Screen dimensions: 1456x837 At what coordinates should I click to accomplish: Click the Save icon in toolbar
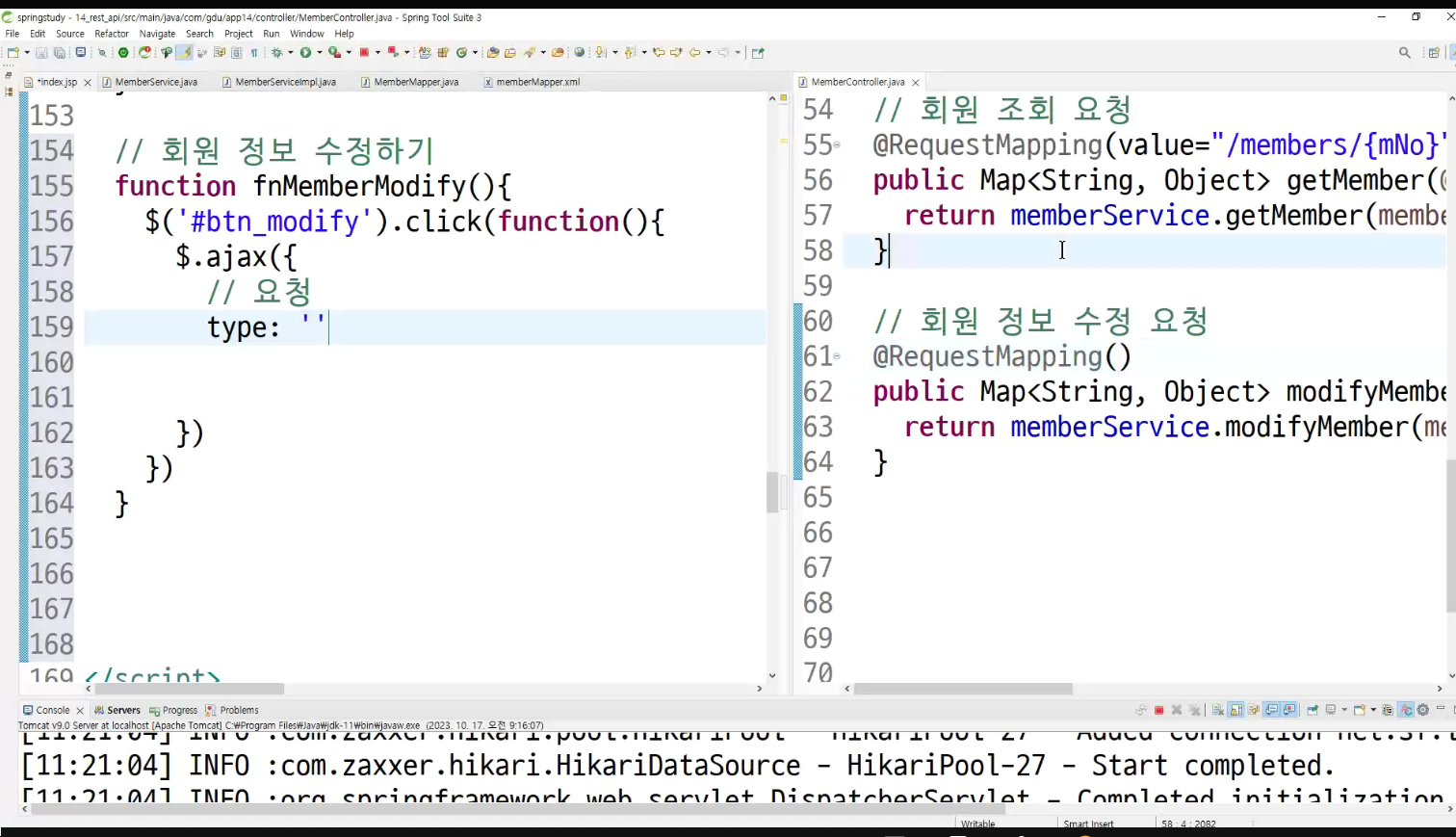coord(41,53)
